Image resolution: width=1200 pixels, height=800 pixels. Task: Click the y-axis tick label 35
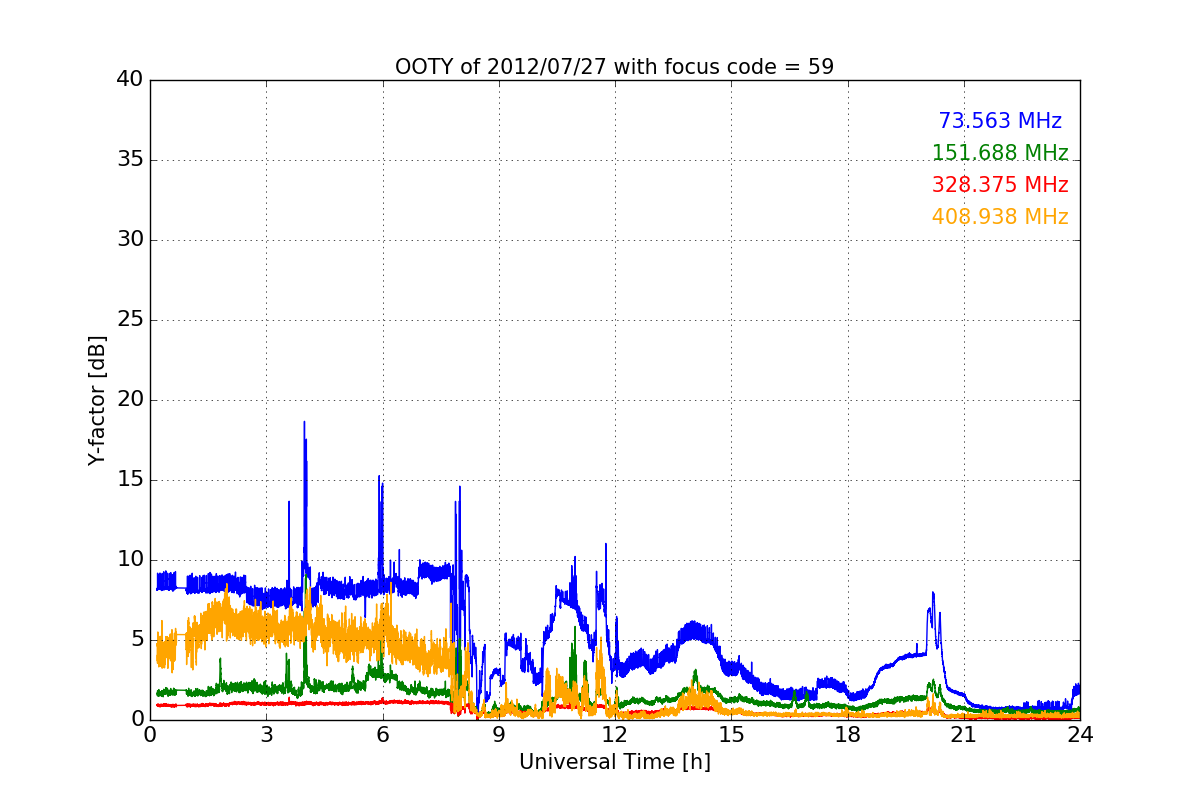[x=129, y=160]
